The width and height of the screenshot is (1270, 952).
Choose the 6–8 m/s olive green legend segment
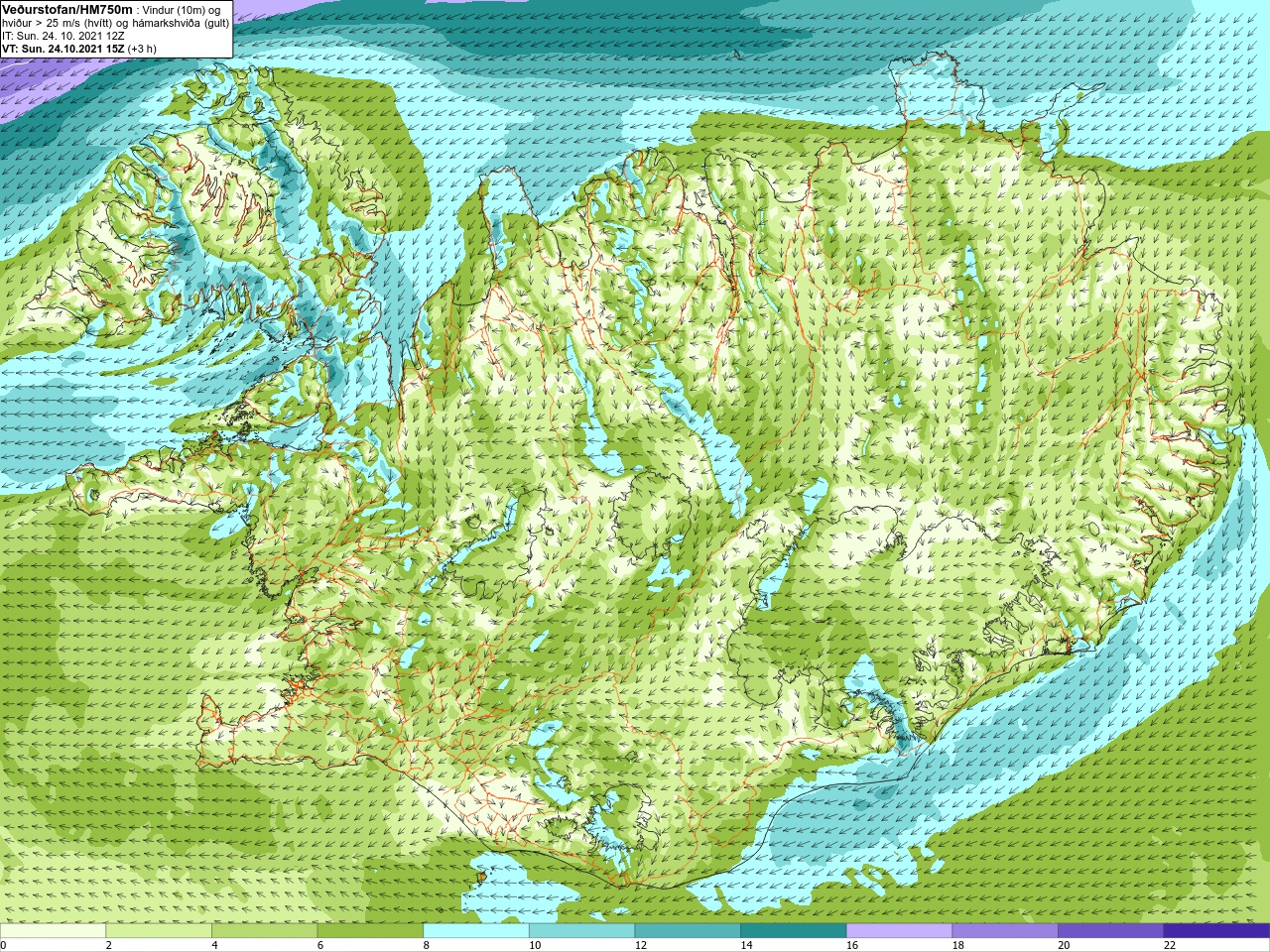pos(370,931)
